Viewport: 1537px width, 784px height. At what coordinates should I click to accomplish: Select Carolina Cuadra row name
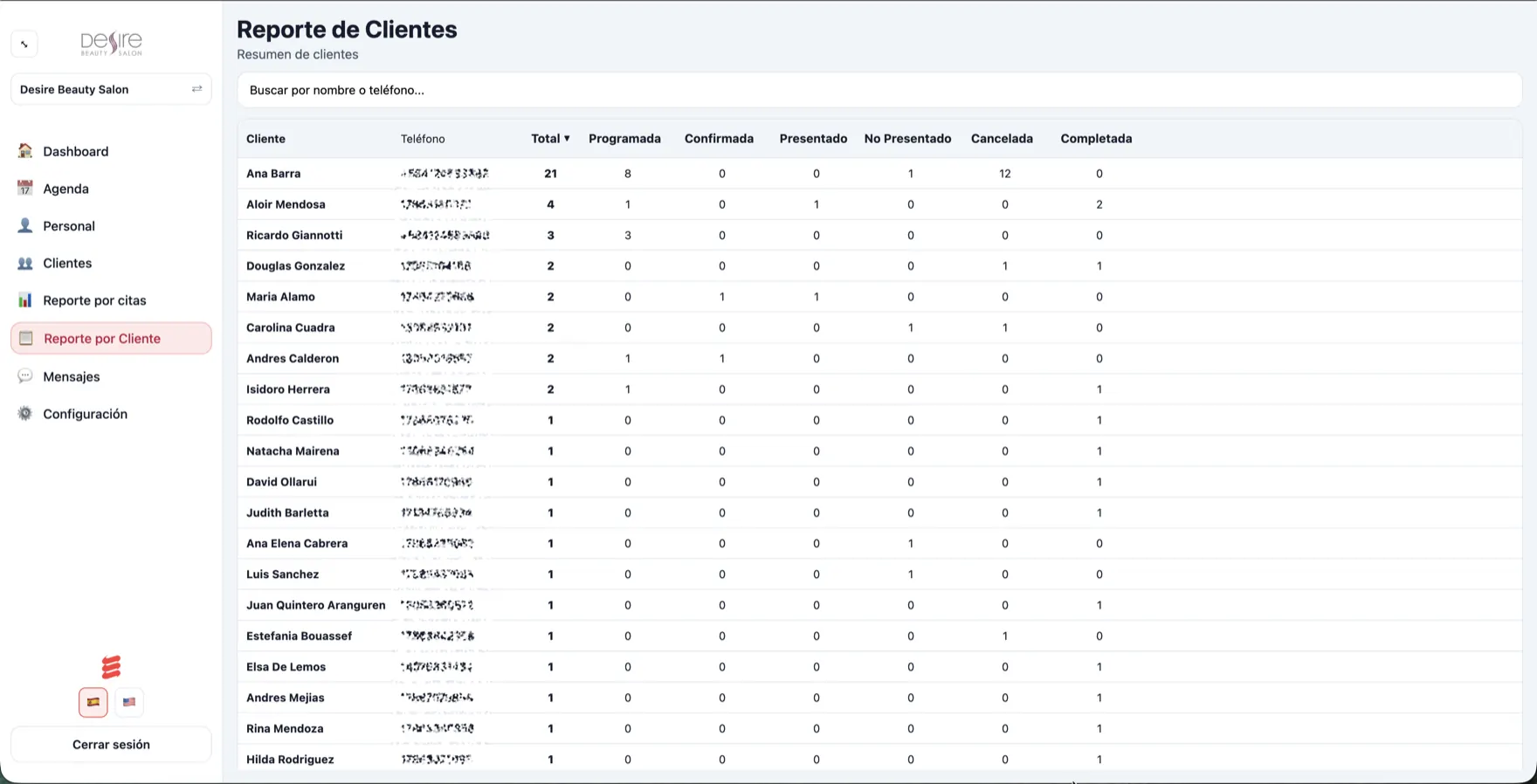click(290, 327)
